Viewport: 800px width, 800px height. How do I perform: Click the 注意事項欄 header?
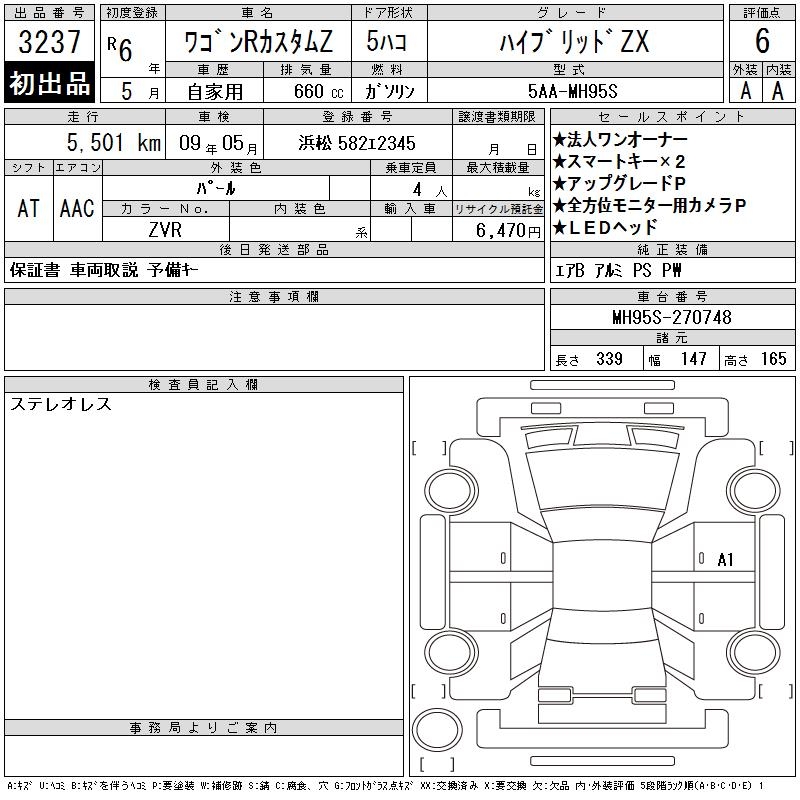(274, 296)
